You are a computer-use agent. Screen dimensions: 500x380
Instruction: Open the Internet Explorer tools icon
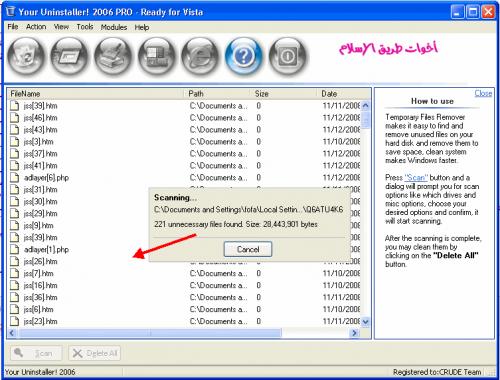[200, 56]
